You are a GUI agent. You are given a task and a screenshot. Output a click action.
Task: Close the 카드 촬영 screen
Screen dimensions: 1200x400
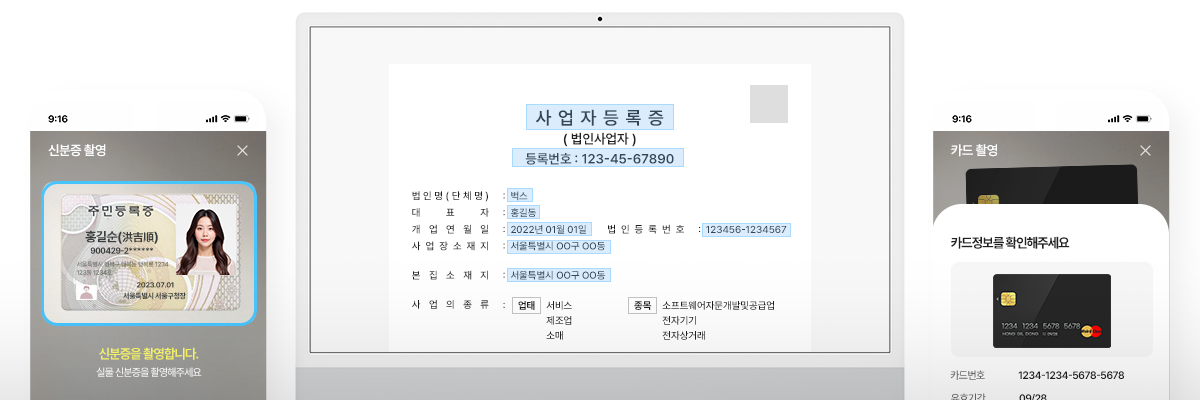point(1145,151)
